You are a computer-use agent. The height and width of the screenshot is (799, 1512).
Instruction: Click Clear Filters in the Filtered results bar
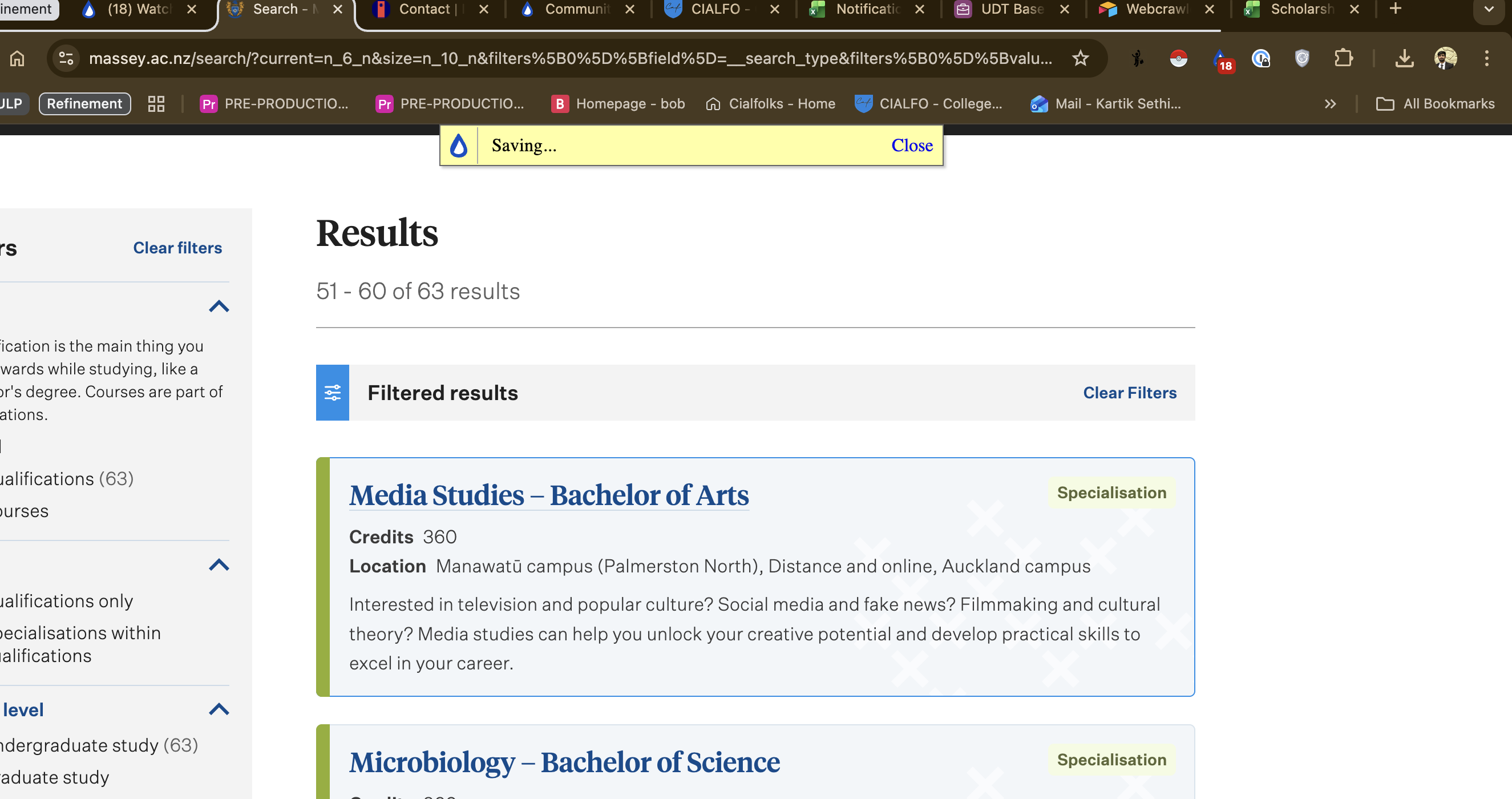[x=1129, y=393]
